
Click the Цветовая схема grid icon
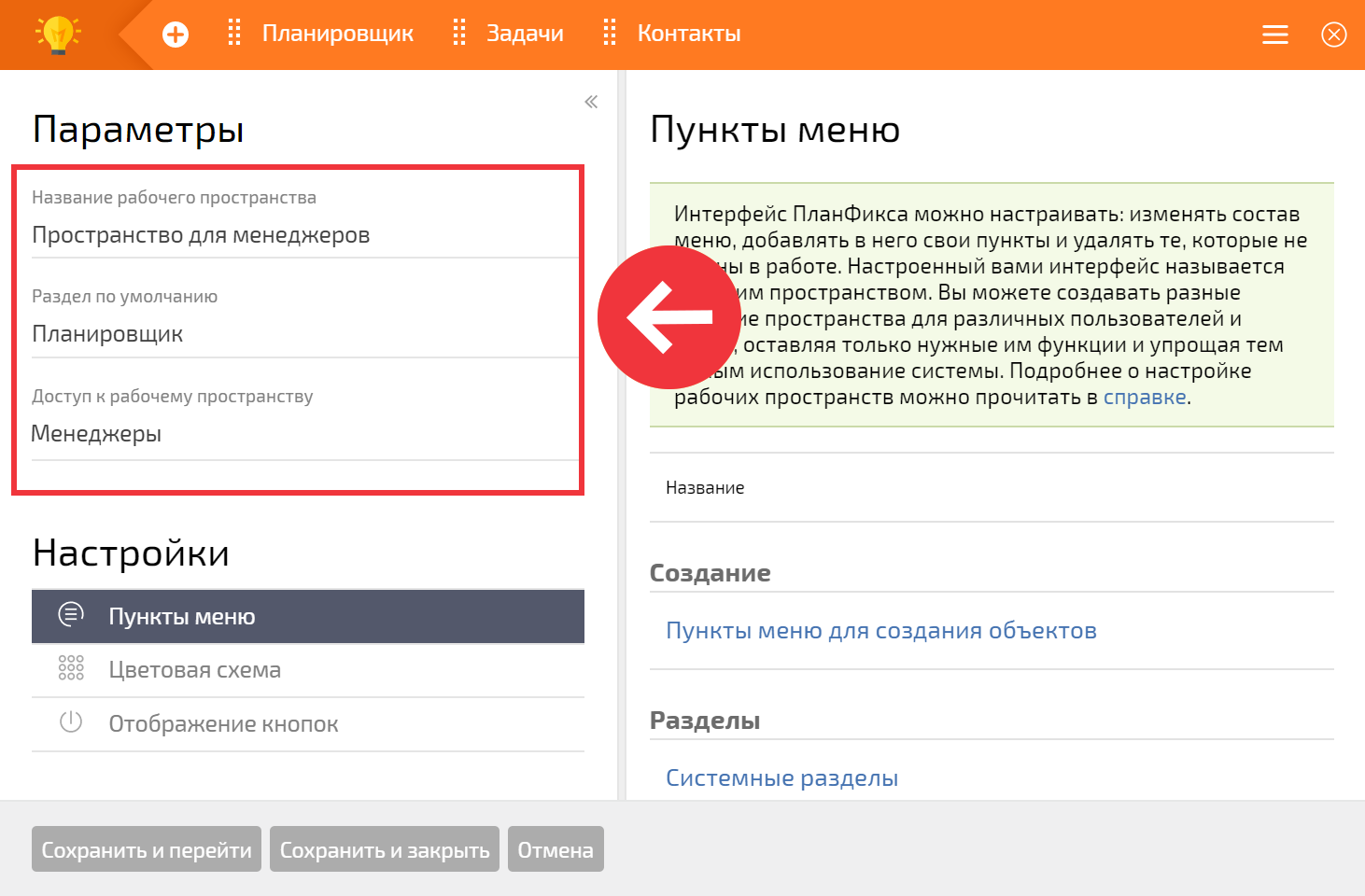(71, 667)
